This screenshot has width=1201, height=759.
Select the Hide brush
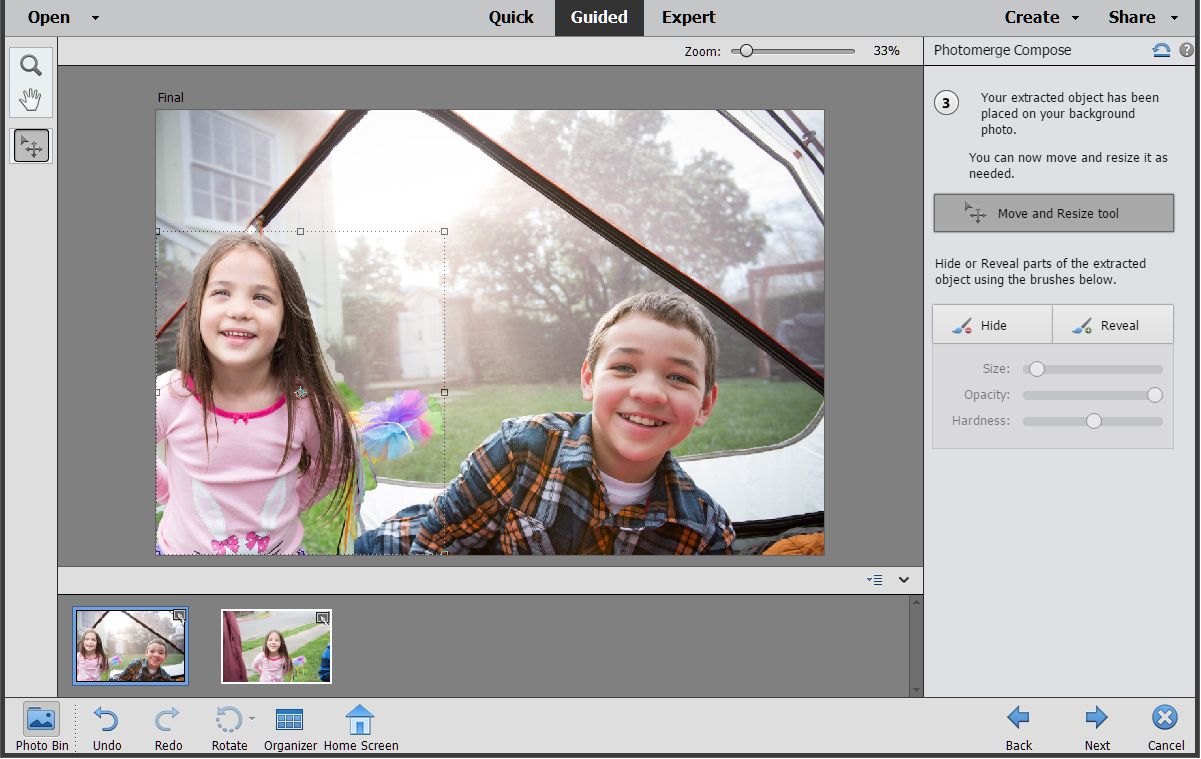tap(992, 325)
